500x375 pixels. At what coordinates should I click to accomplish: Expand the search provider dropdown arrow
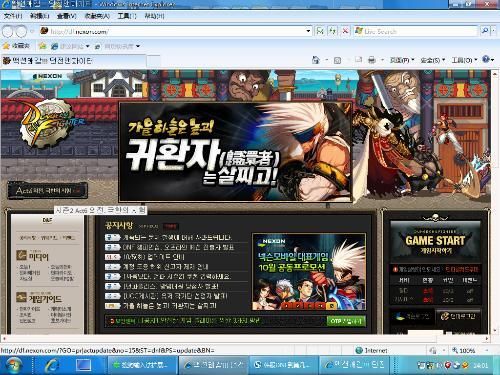click(494, 31)
